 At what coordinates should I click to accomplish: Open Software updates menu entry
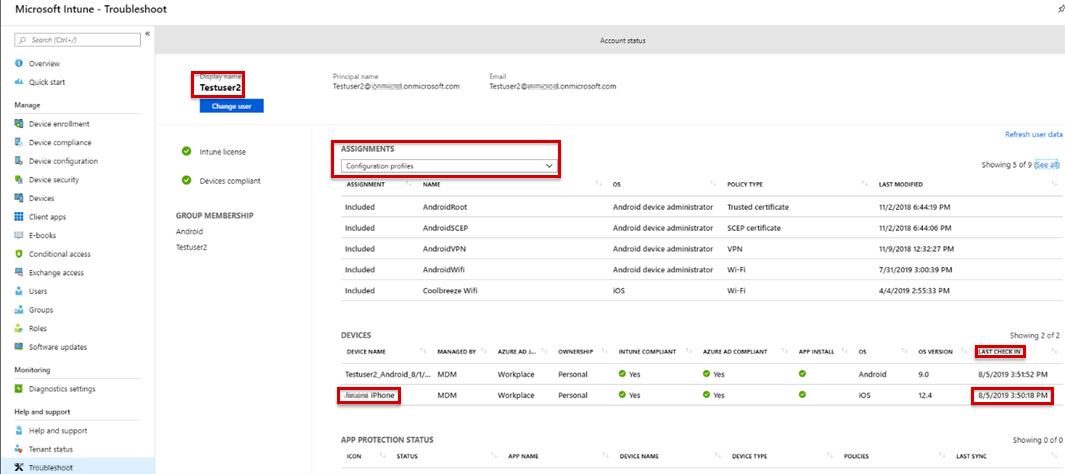(58, 347)
